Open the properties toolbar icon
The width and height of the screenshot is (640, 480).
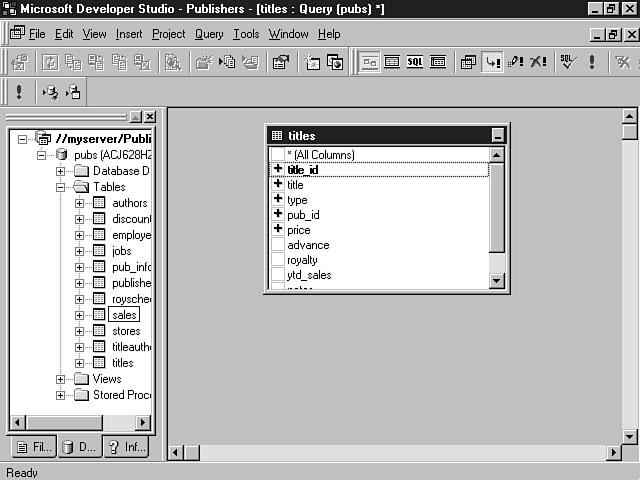tap(281, 62)
